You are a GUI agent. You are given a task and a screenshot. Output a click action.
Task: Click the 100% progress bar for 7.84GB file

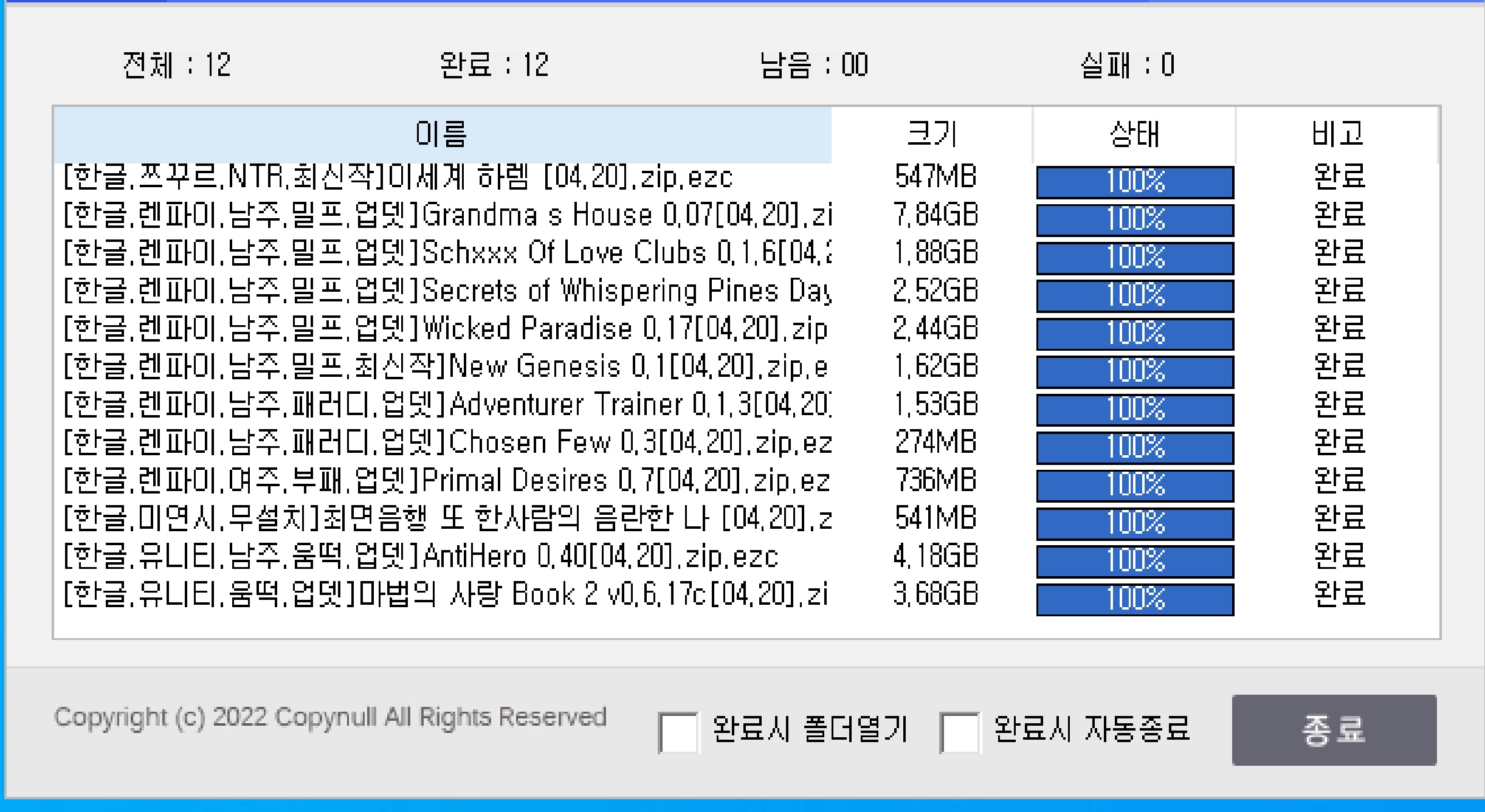pos(1134,219)
